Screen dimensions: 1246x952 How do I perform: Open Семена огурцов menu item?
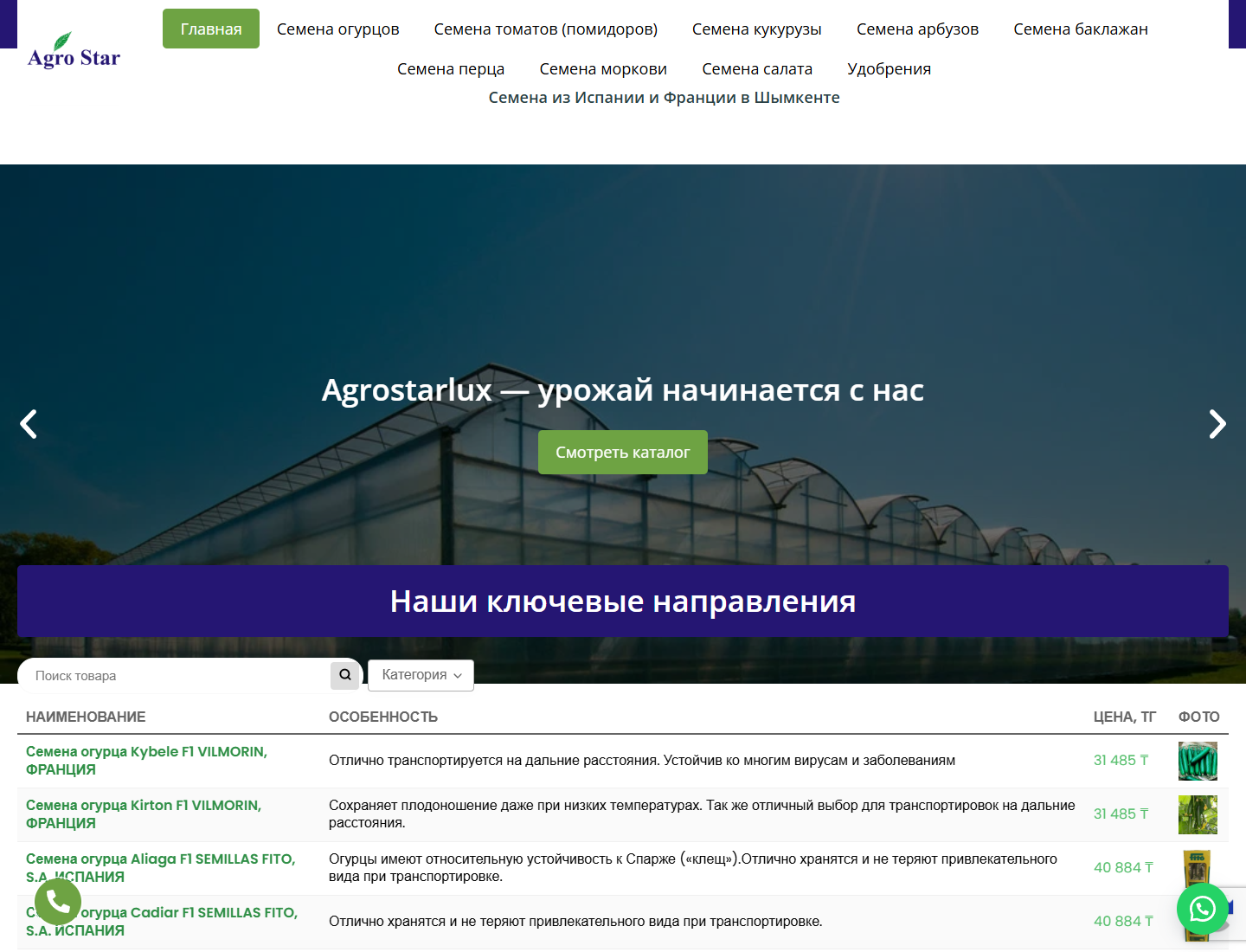click(x=338, y=29)
